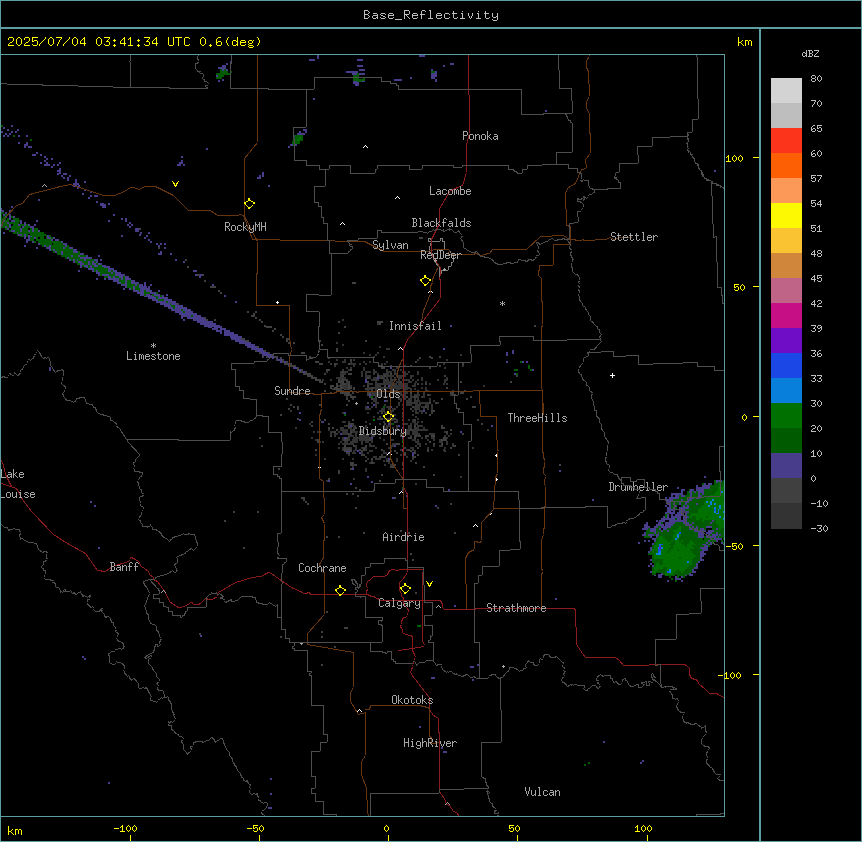Viewport: 862px width, 842px height.
Task: Select the 2025/07/04 03:41:34 UTC timestamp
Action: (99, 42)
